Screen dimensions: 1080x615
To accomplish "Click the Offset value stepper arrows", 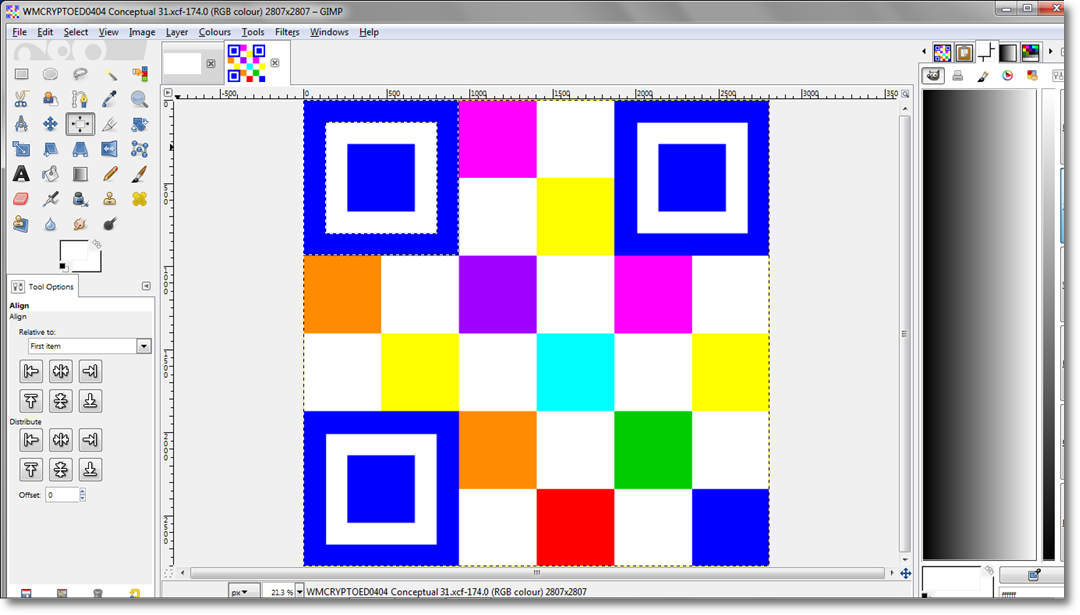I will coord(83,494).
